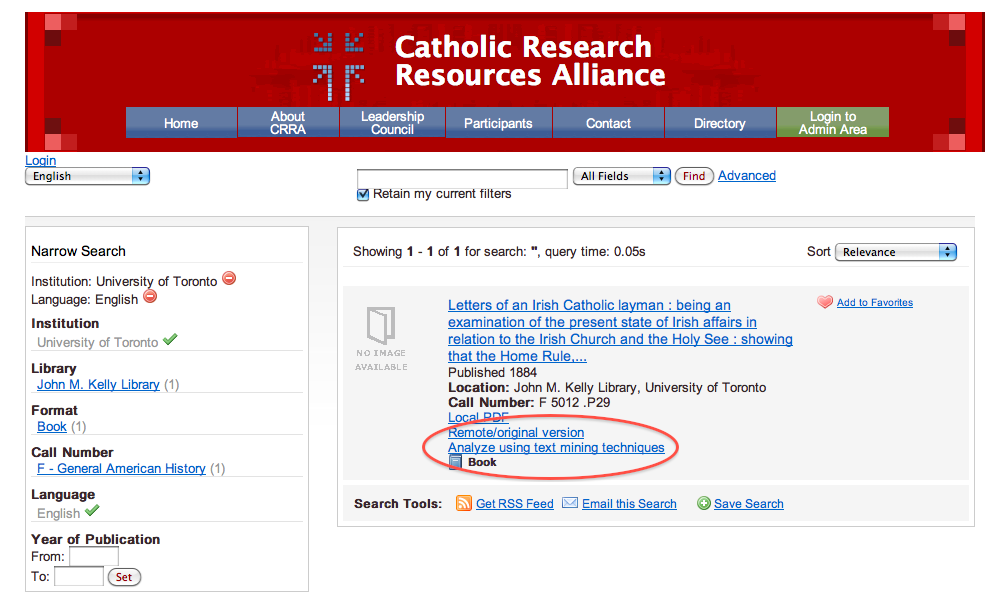Open the All Fields search dropdown
This screenshot has width=999, height=605.
click(x=621, y=175)
